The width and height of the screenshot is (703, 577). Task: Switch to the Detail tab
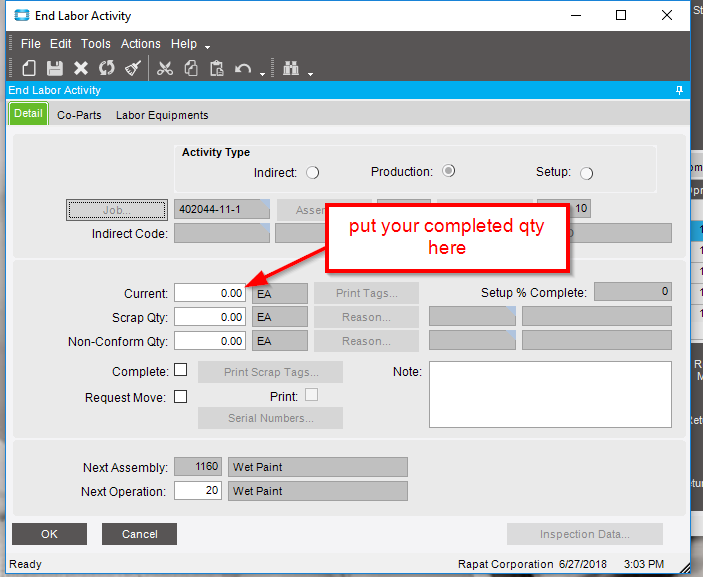(x=28, y=113)
